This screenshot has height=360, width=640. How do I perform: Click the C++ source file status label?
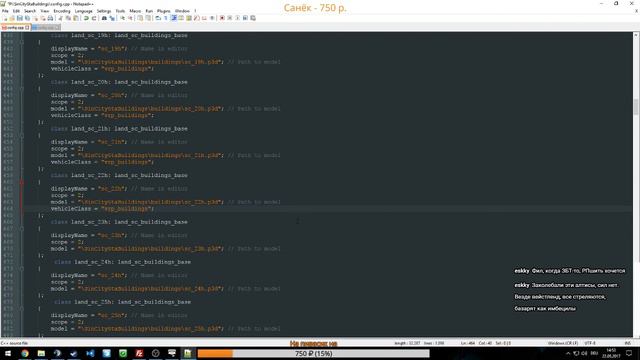(14, 343)
